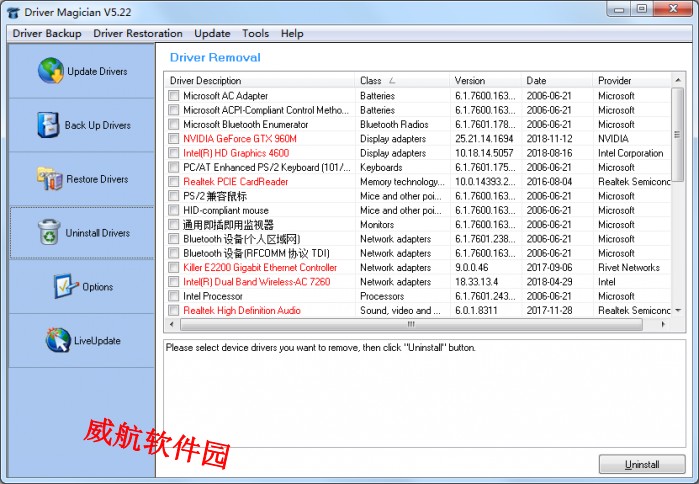Sort by the Version column header
Viewport: 699px width, 484px height.
coord(485,80)
